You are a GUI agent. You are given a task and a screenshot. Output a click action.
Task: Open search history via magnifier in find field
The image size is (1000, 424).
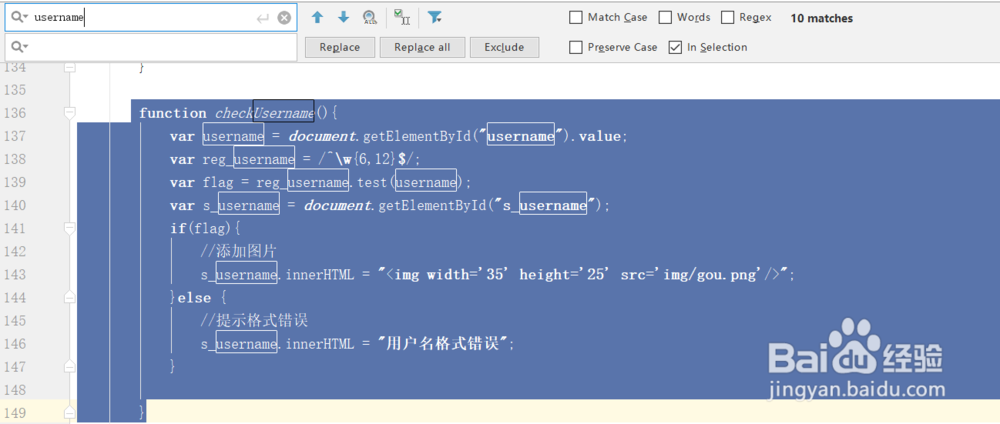[19, 18]
